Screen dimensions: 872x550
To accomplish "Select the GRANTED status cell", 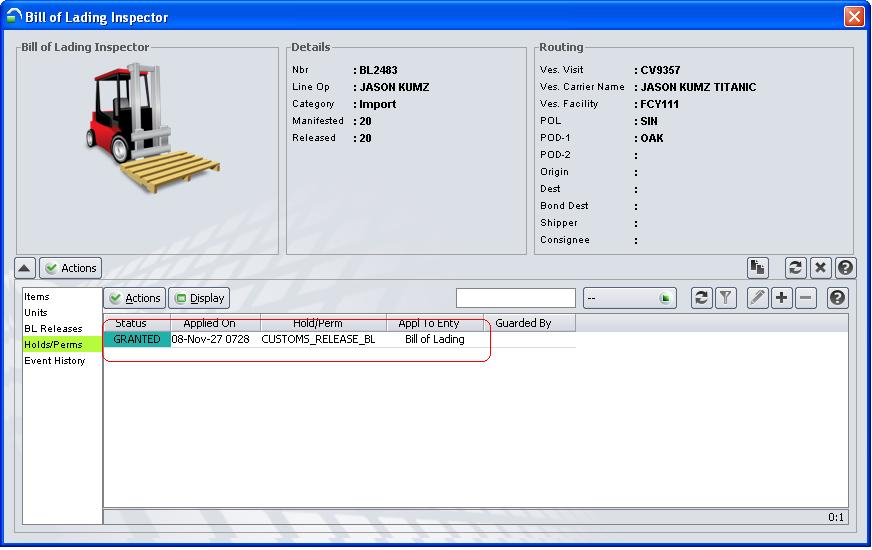I will (x=137, y=339).
